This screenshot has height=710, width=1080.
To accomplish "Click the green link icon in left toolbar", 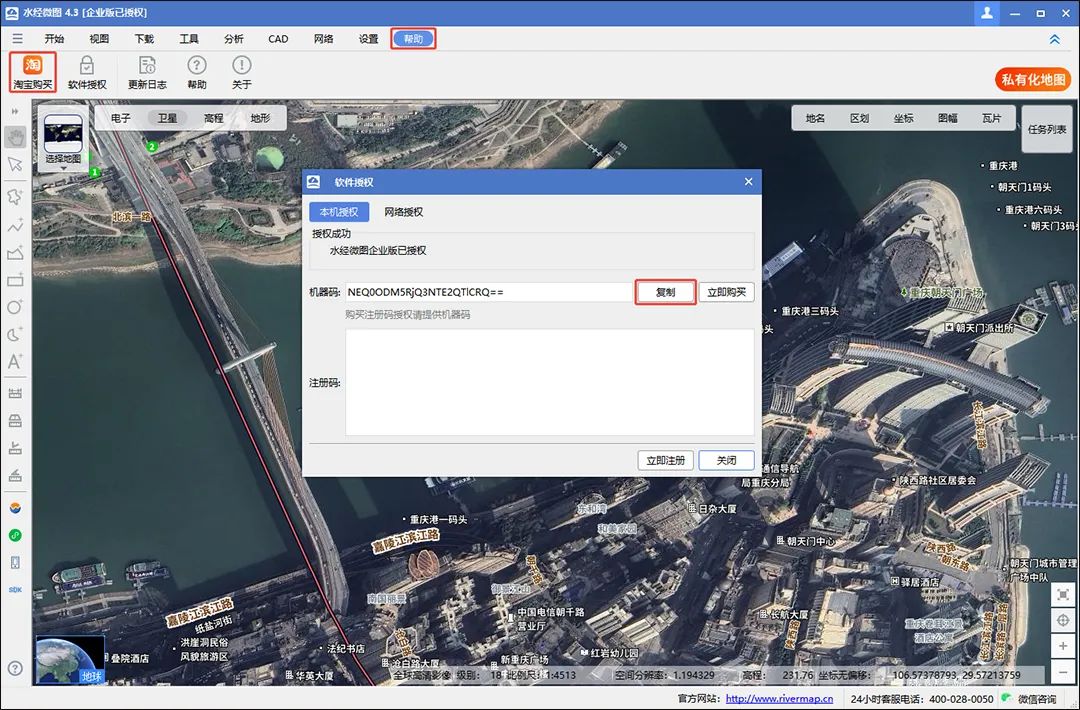I will pos(15,535).
